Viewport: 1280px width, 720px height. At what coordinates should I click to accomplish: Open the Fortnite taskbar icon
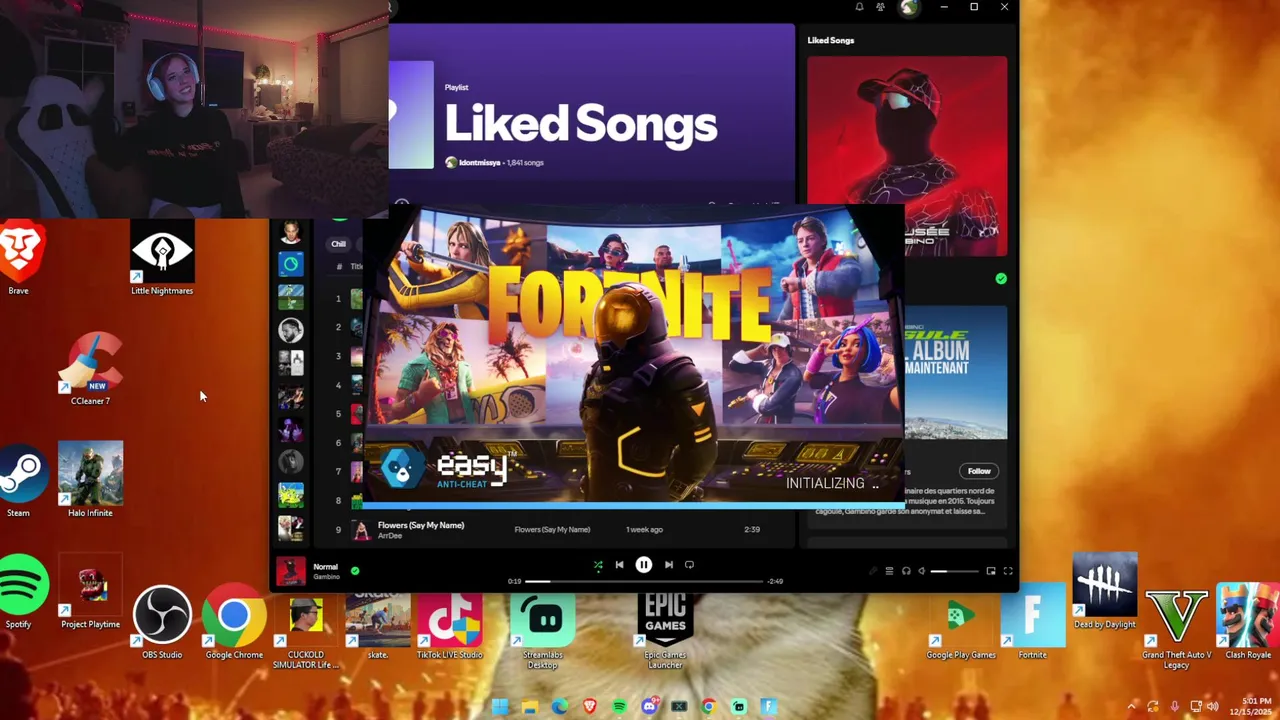[x=769, y=706]
